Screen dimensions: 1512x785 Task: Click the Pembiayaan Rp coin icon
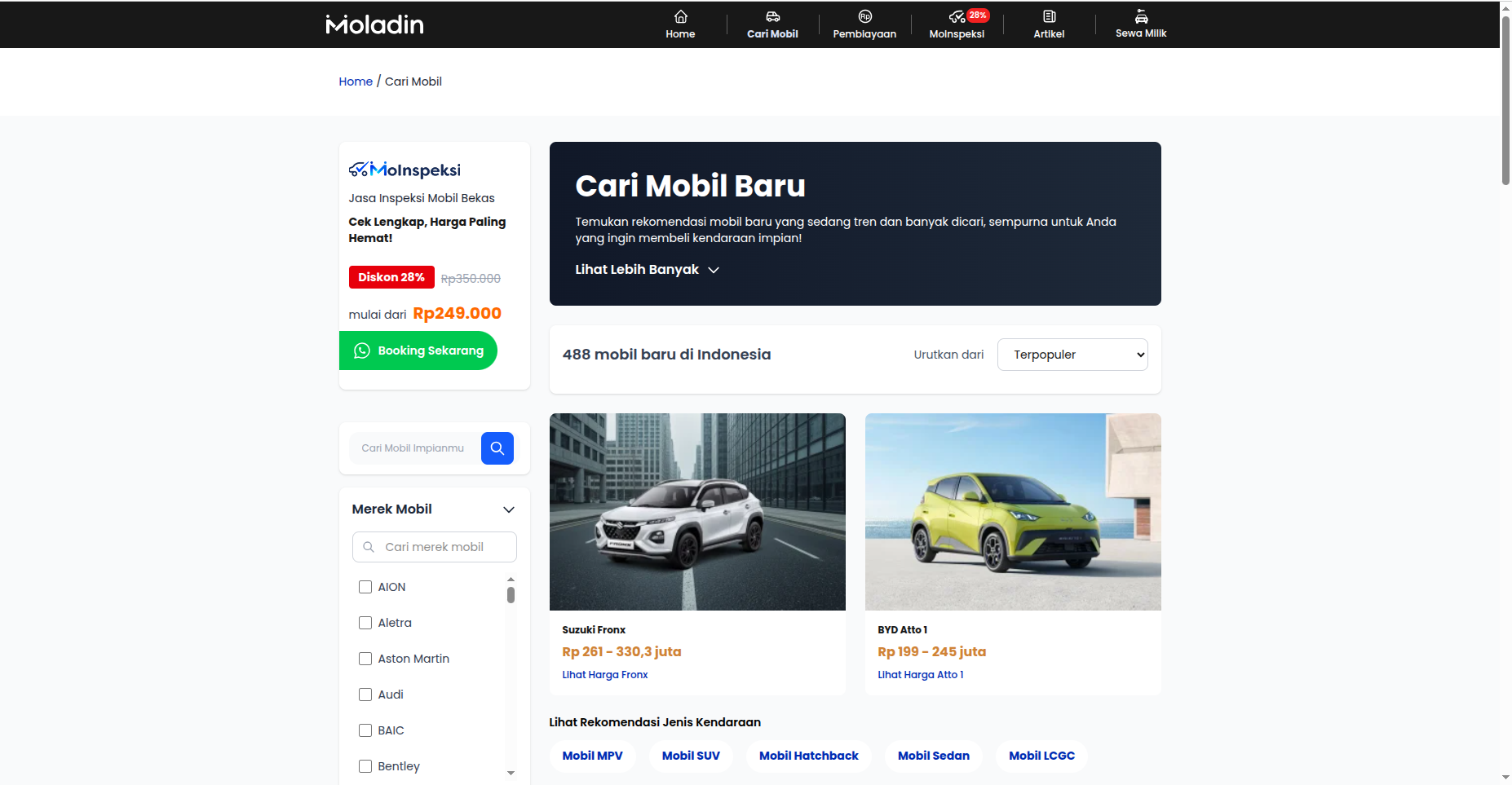click(x=864, y=16)
